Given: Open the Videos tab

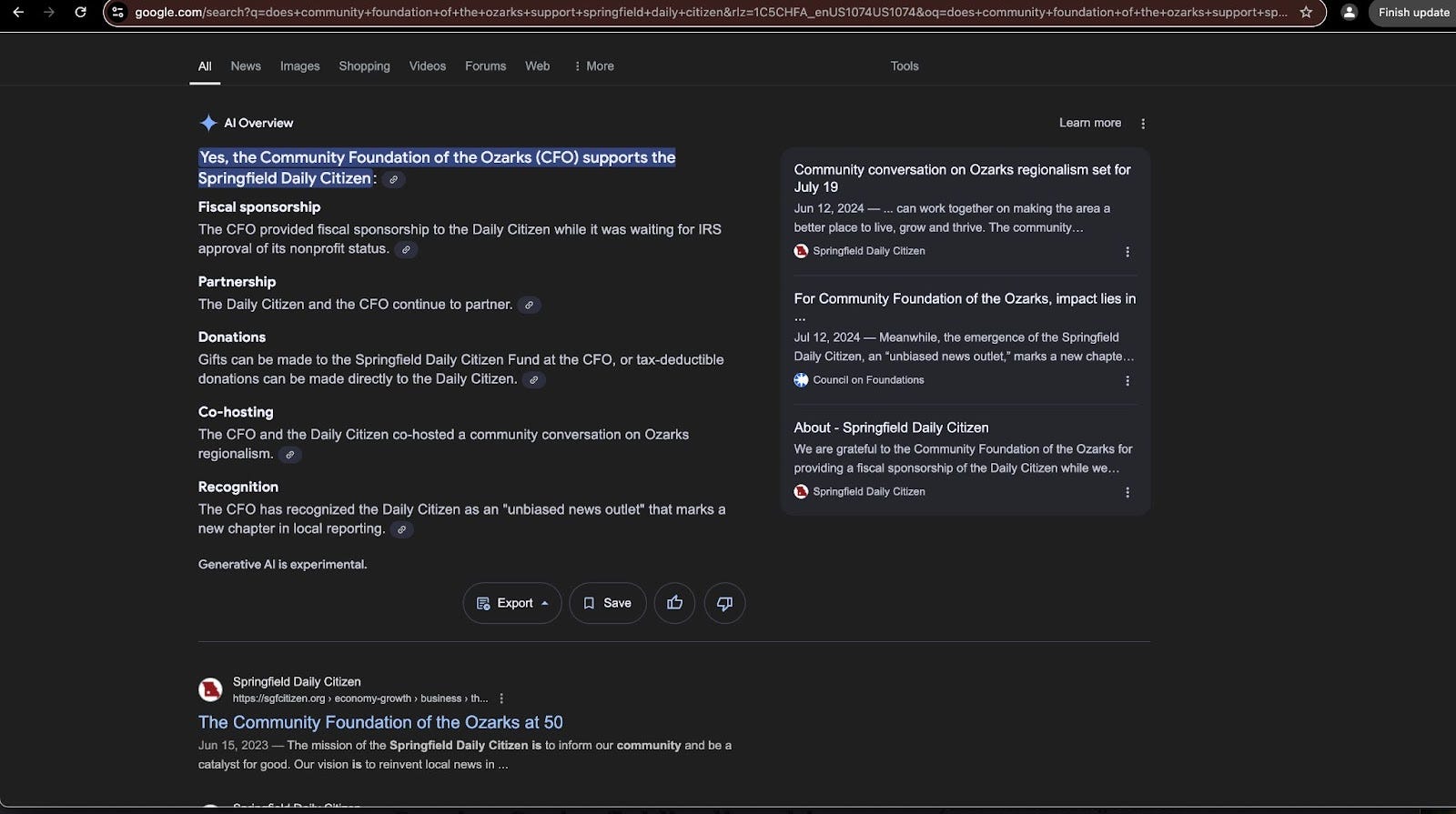Looking at the screenshot, I should tap(427, 66).
